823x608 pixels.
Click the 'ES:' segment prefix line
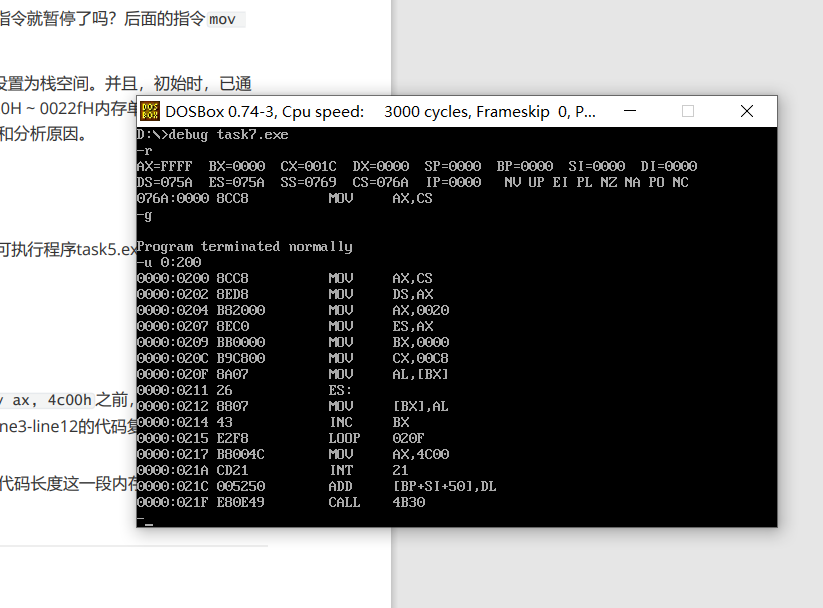coord(244,391)
